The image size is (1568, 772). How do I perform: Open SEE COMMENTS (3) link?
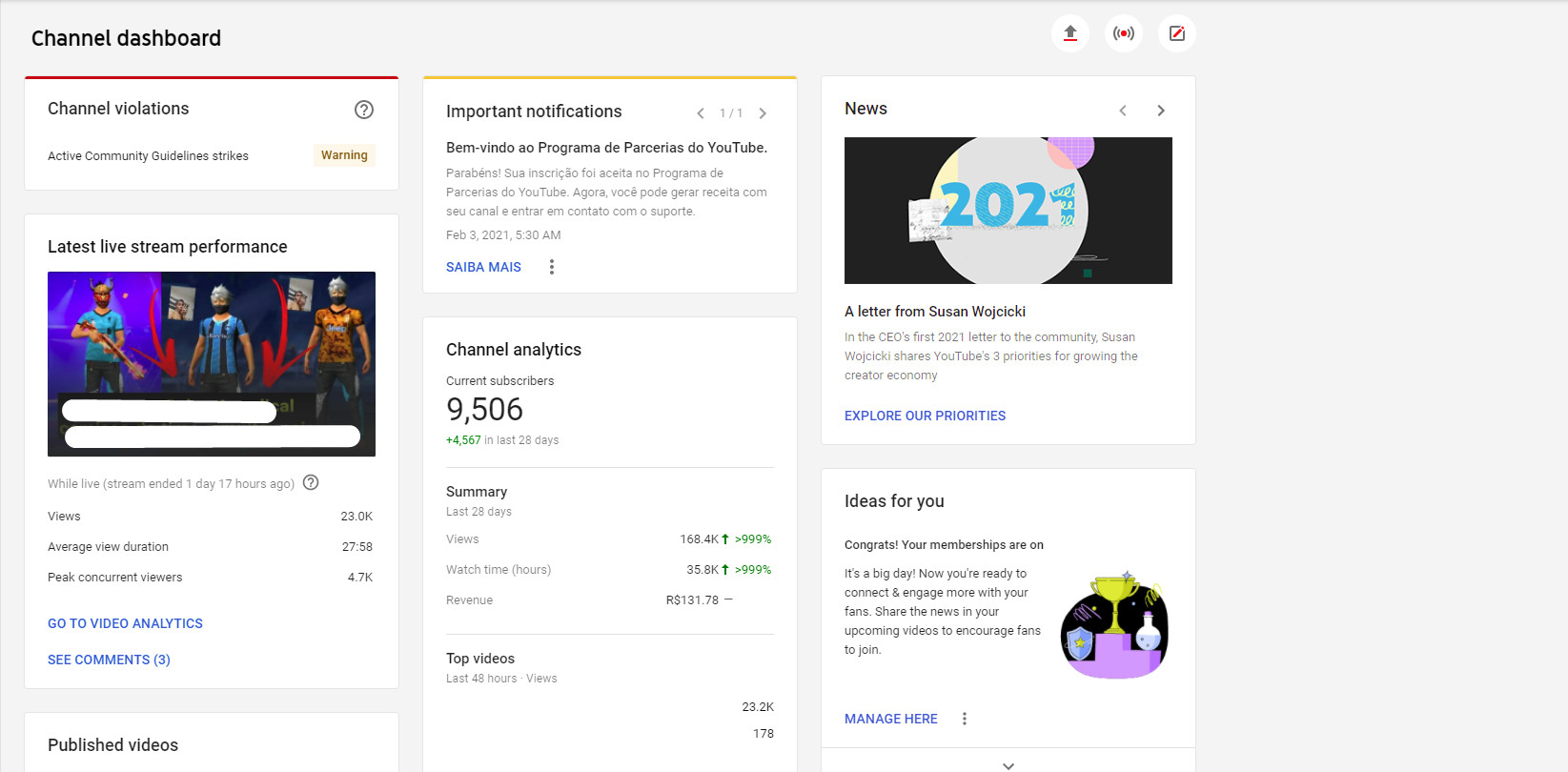[x=109, y=660]
